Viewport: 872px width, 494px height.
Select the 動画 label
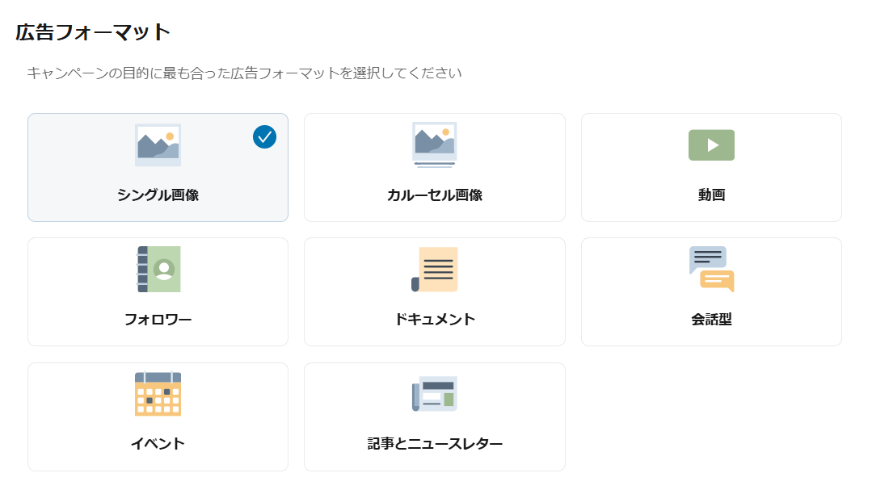(x=711, y=195)
